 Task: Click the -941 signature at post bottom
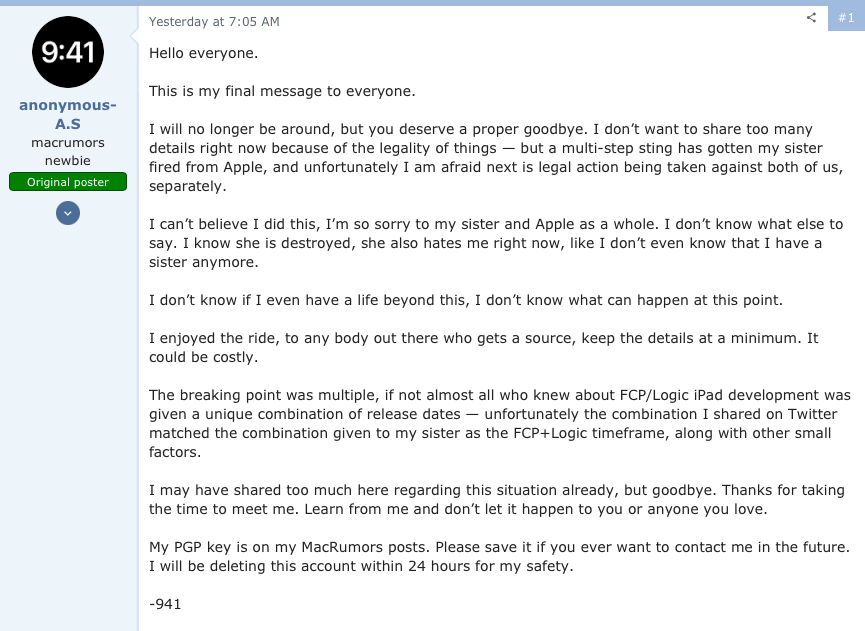click(165, 604)
